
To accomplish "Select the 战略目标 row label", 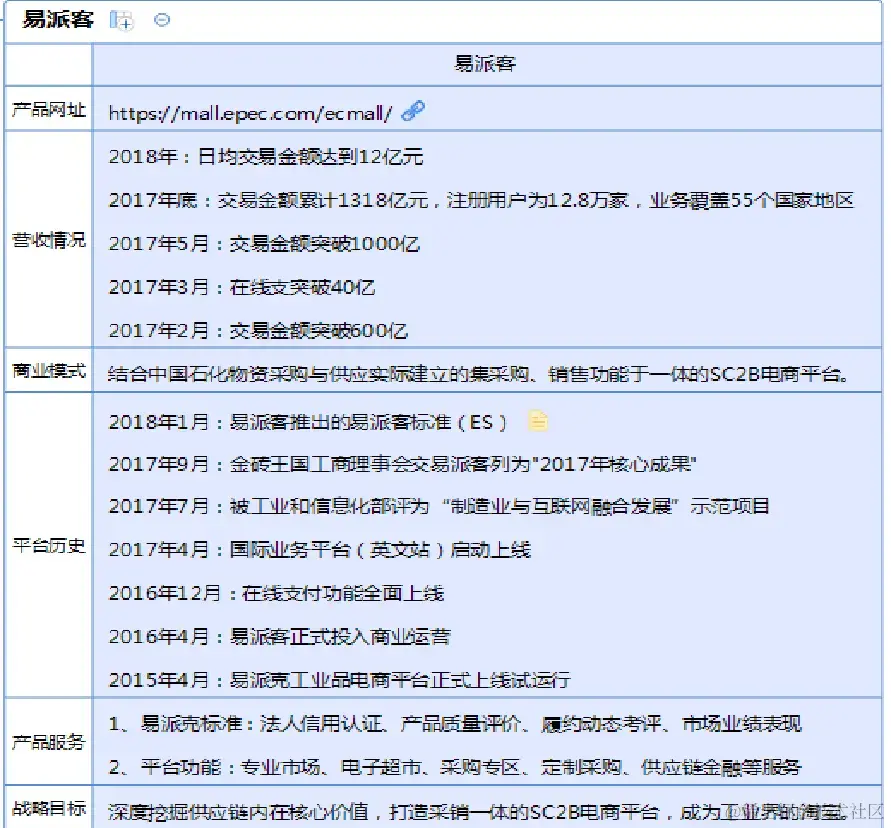I will pos(49,808).
